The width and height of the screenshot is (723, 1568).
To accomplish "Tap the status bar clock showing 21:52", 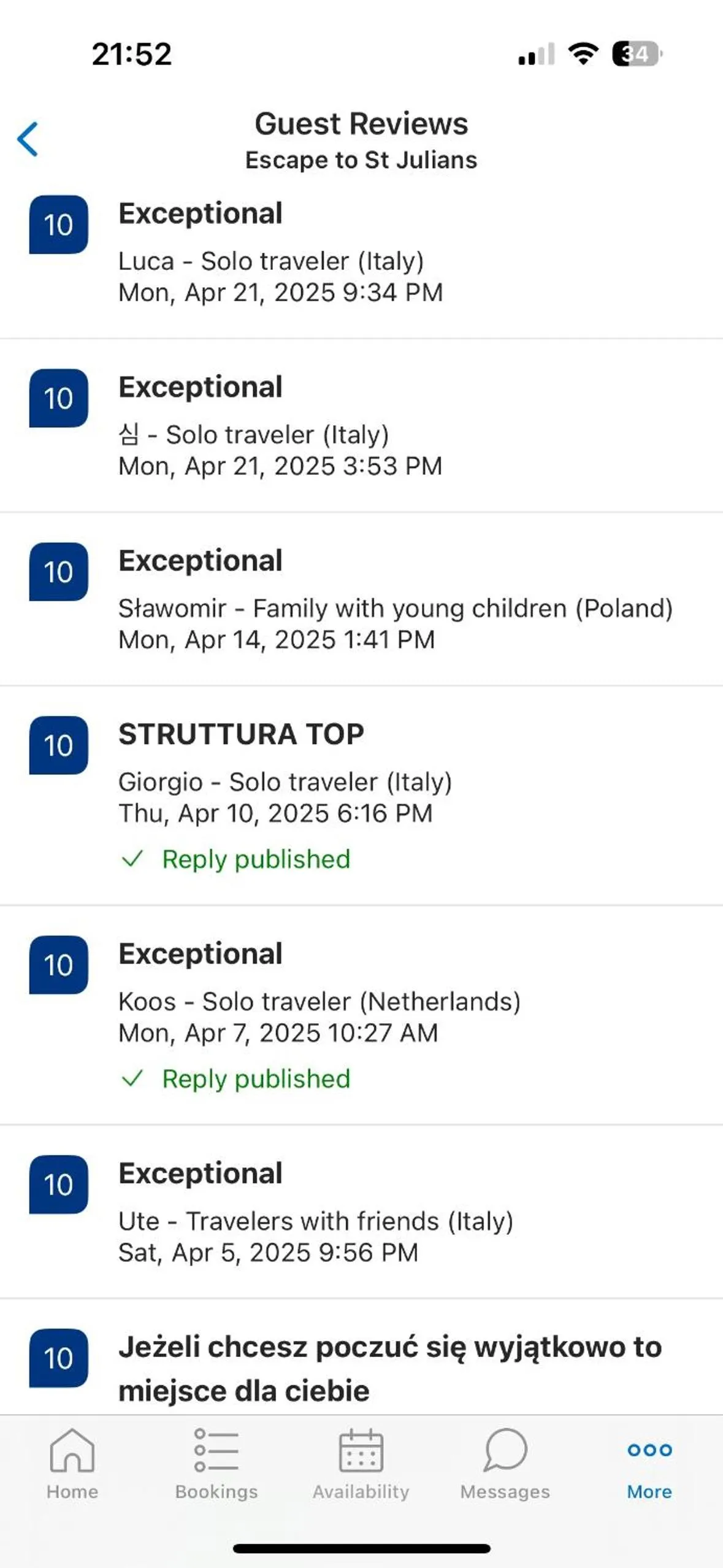I will 131,54.
